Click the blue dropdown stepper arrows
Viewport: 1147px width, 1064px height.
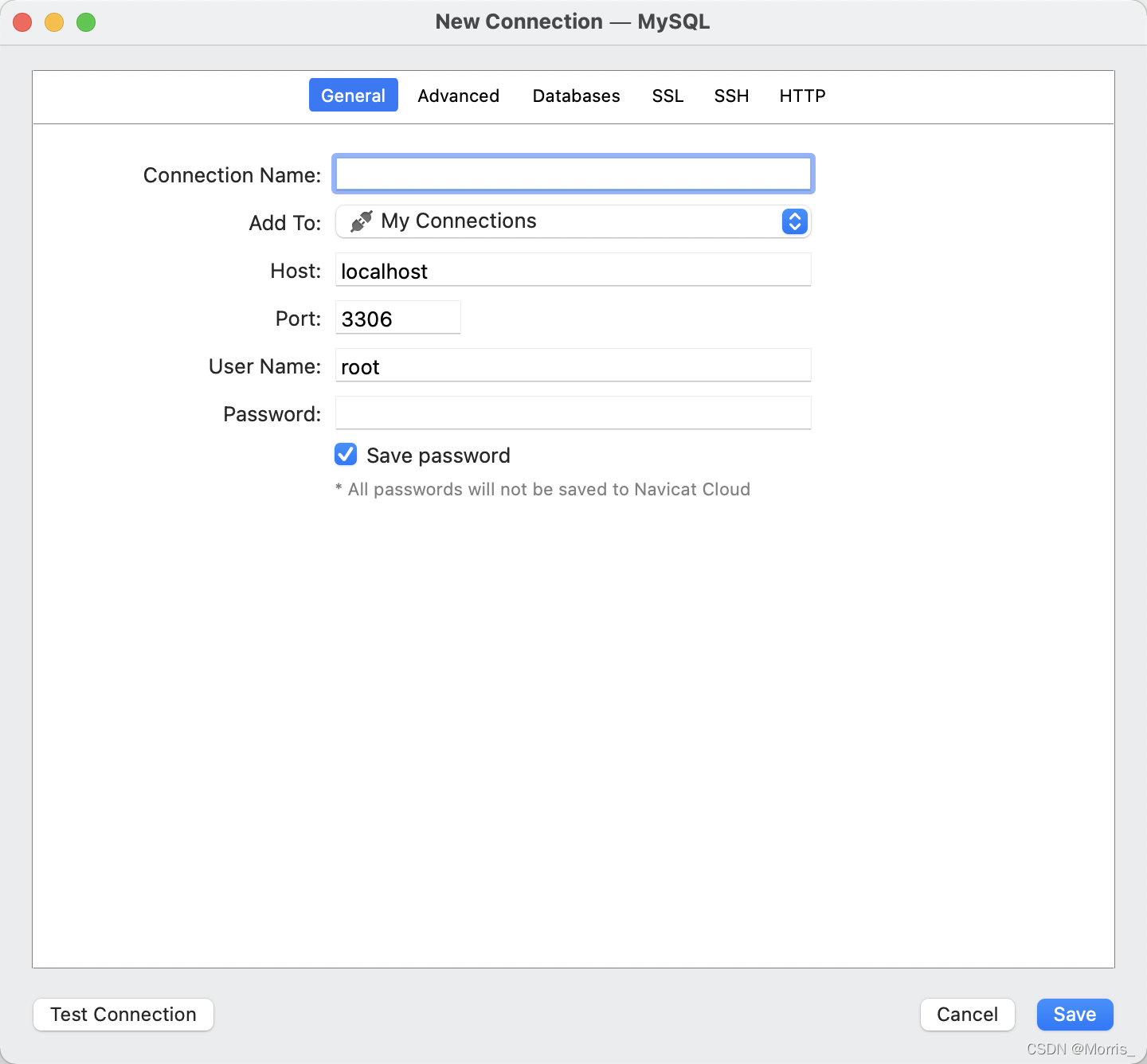pos(795,221)
